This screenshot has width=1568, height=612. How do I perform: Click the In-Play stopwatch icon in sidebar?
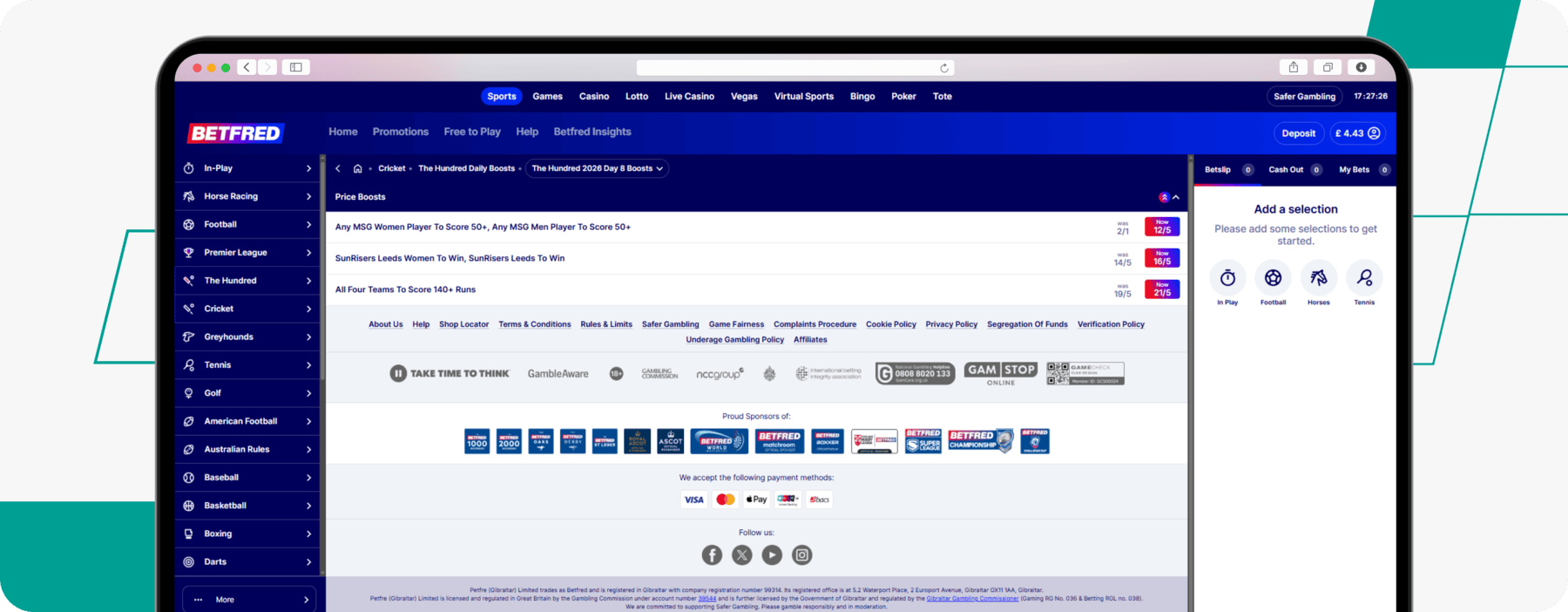click(188, 168)
